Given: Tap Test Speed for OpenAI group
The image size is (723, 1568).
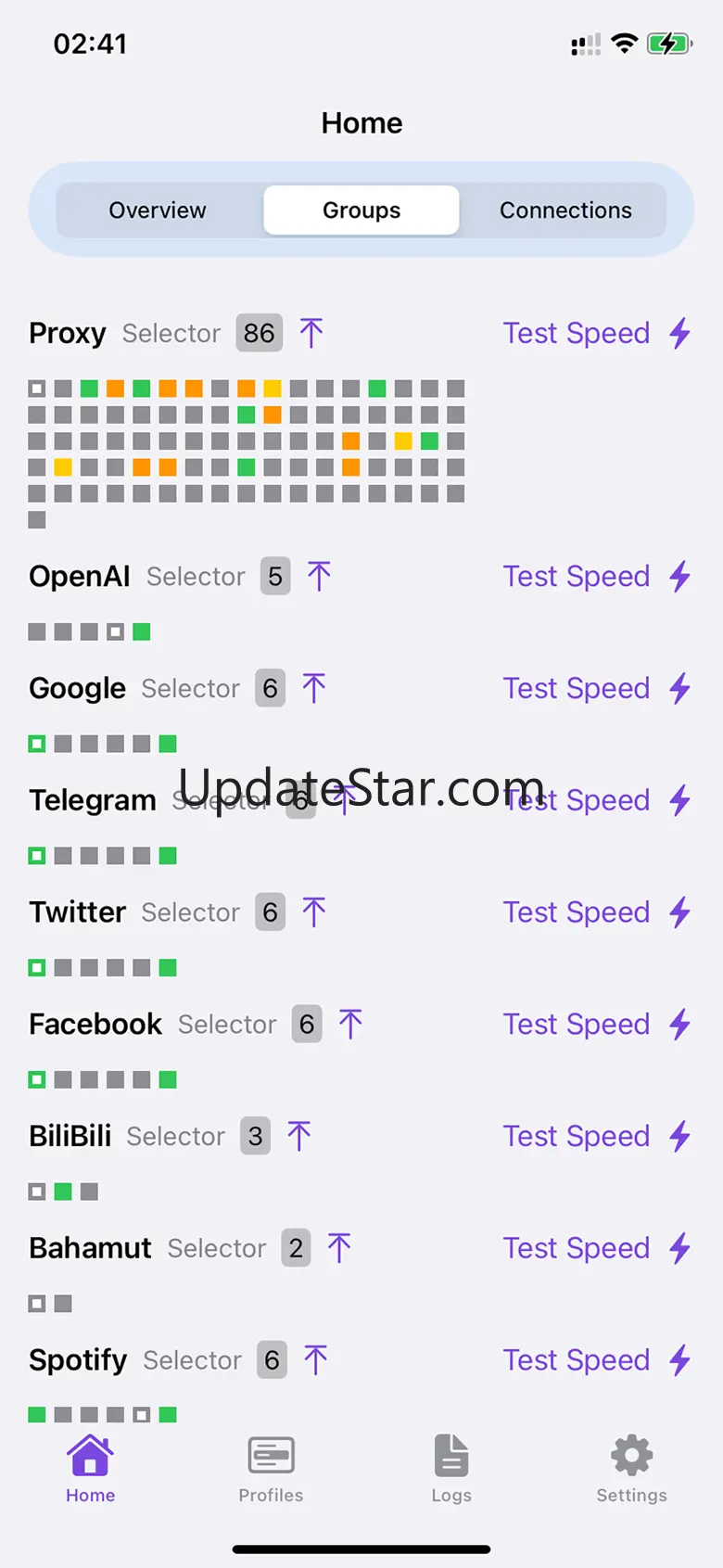Looking at the screenshot, I should pyautogui.click(x=576, y=576).
